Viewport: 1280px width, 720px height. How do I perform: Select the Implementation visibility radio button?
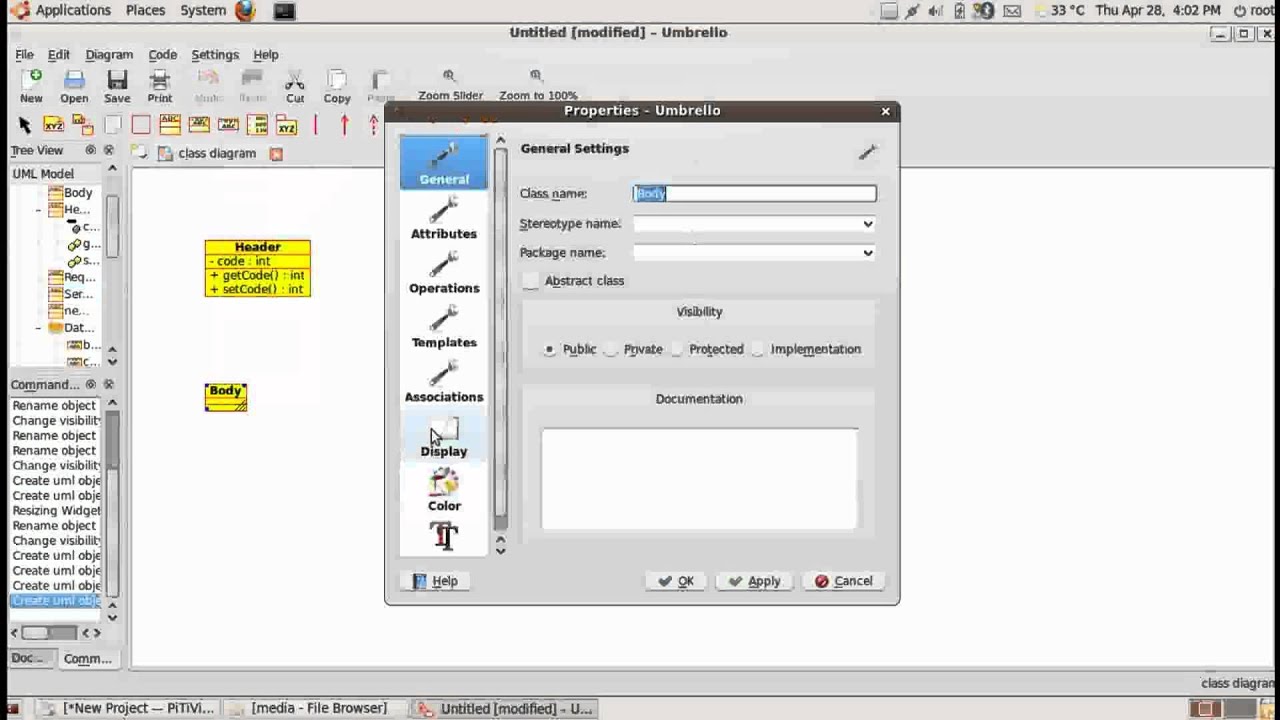coord(758,349)
